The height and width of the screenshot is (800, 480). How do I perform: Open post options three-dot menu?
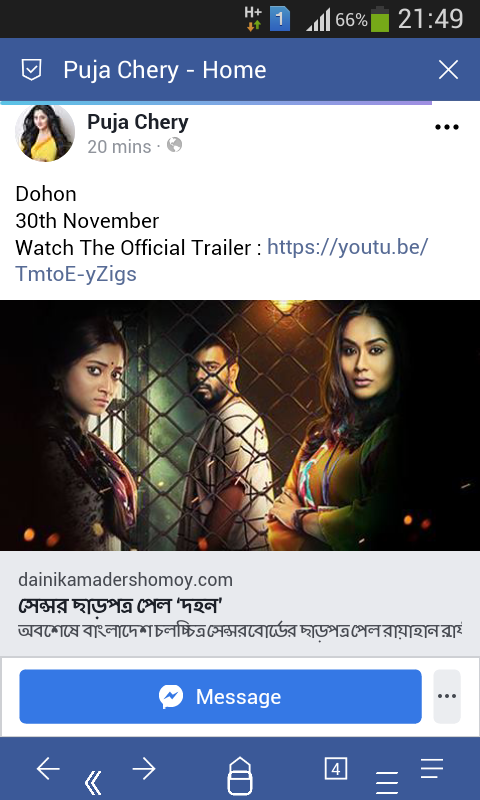click(x=447, y=127)
